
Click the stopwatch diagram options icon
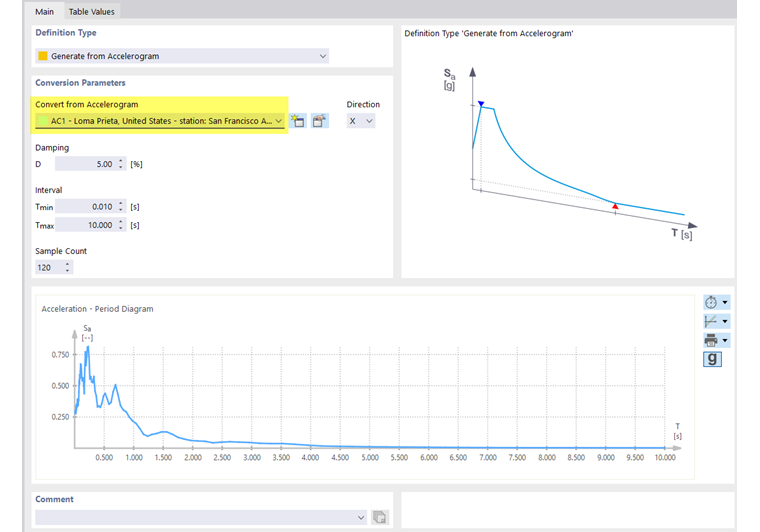coord(711,302)
